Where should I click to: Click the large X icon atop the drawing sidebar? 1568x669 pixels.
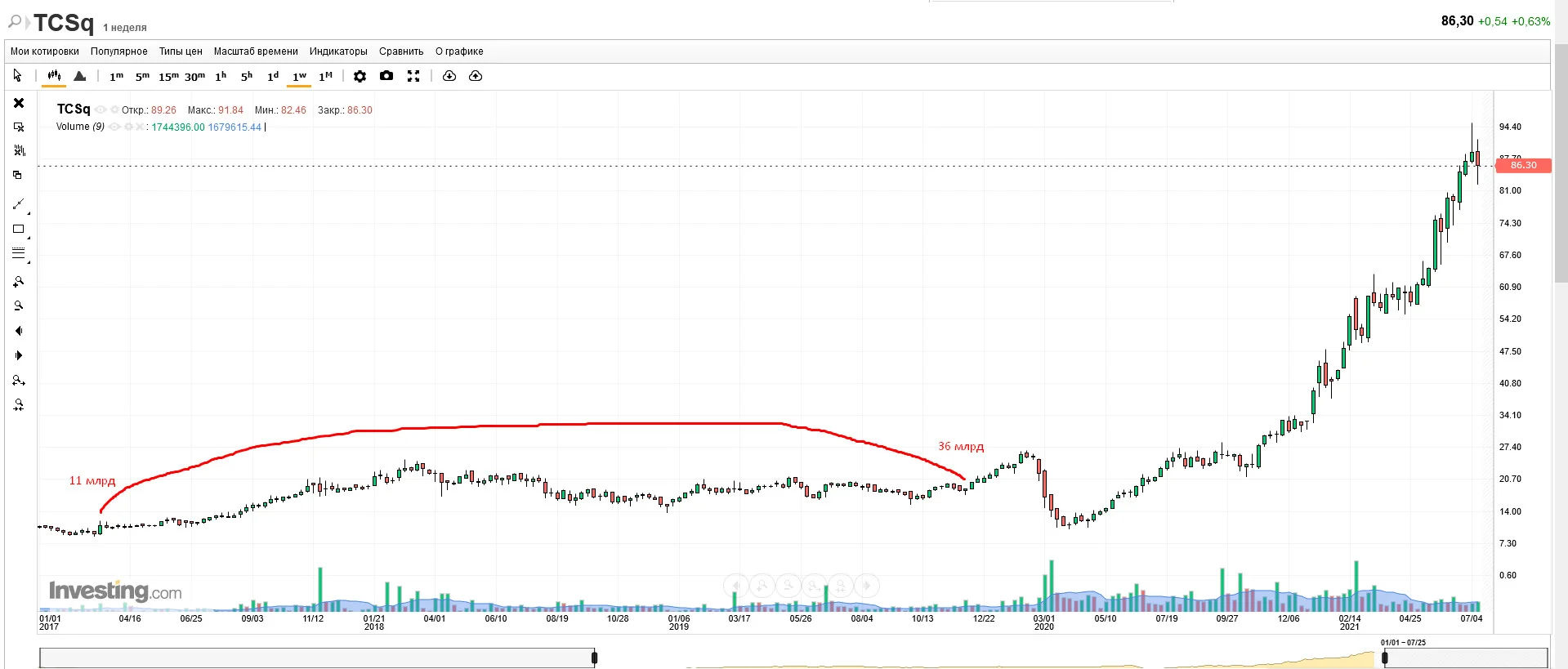(x=19, y=103)
